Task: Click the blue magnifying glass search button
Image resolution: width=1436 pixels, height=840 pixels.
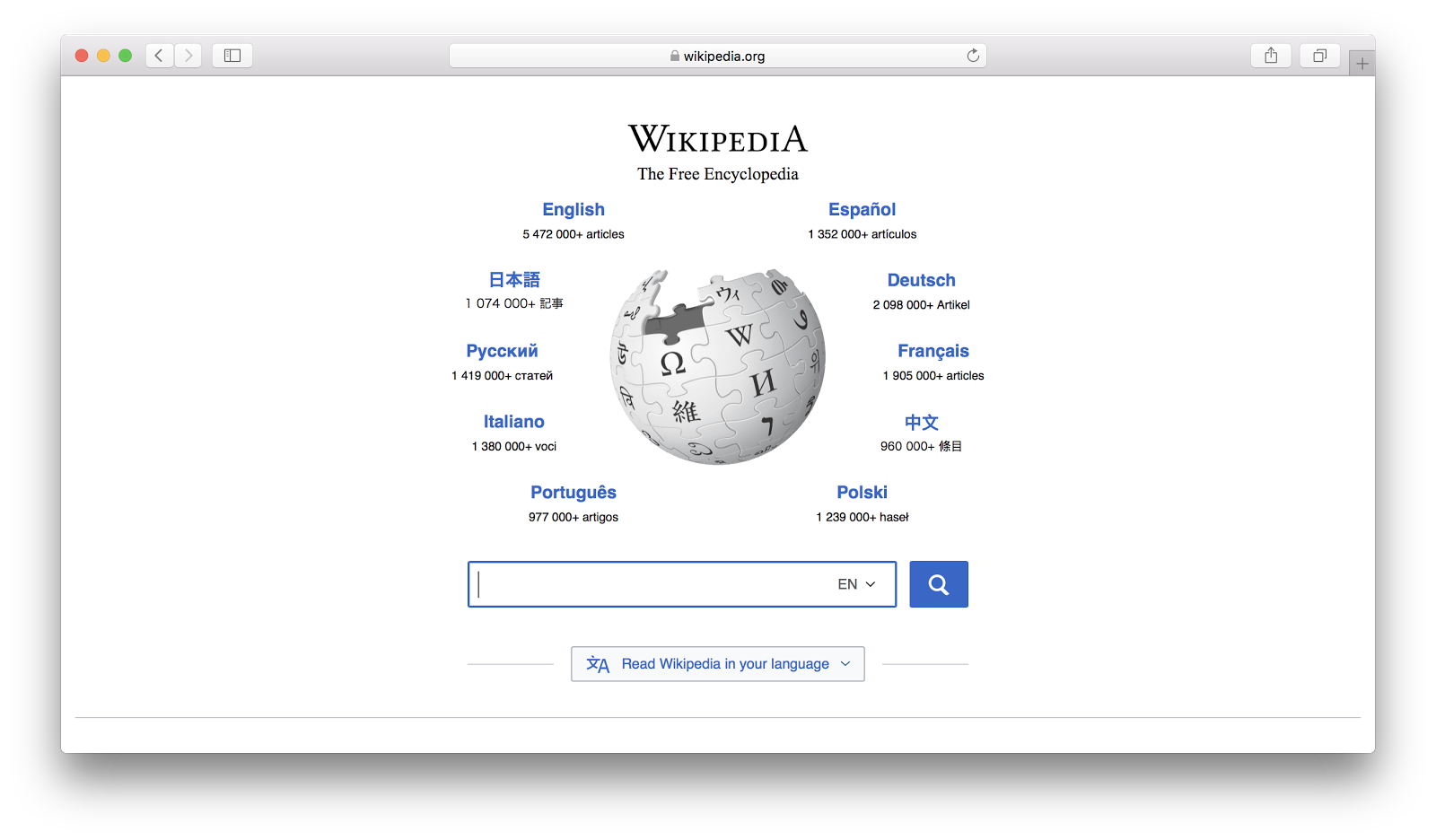Action: coord(939,584)
